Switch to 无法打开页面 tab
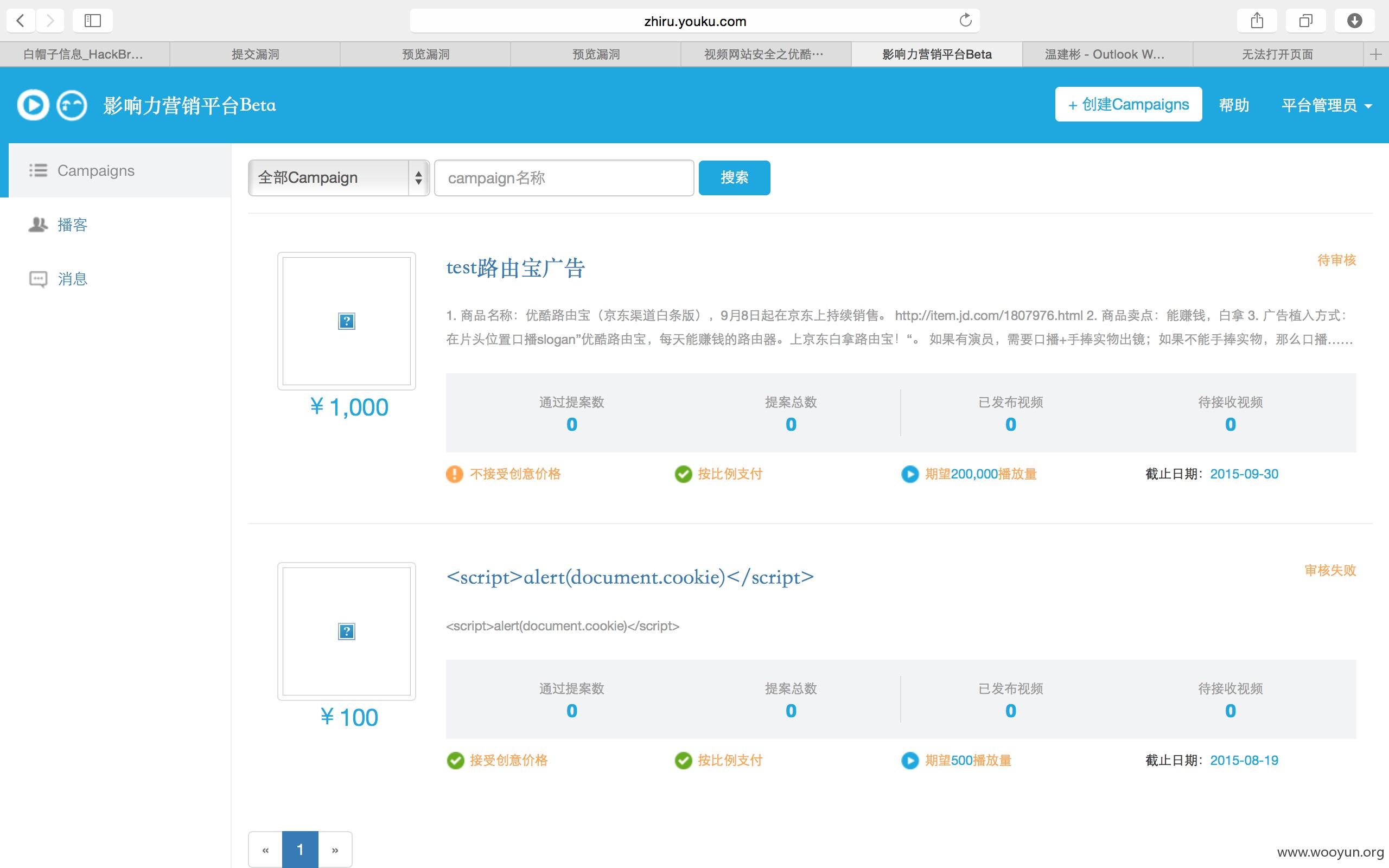This screenshot has height=868, width=1389. tap(1278, 55)
